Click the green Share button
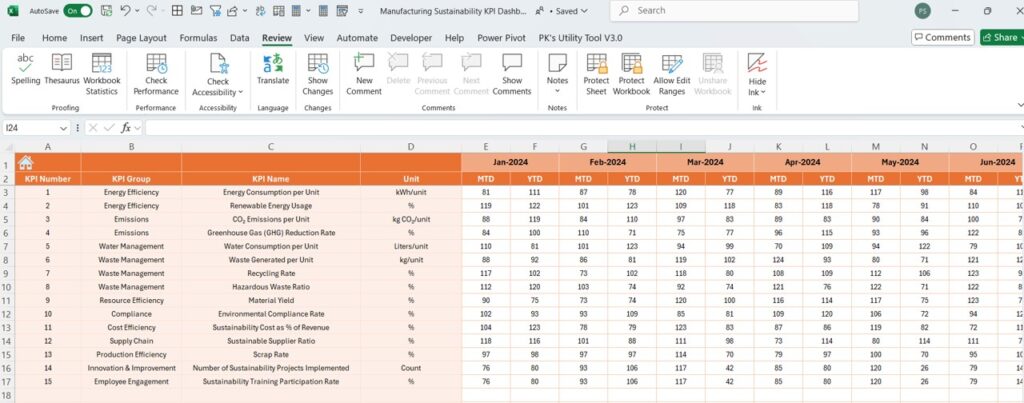Screen dimensions: 1024x403 click(x=1001, y=38)
